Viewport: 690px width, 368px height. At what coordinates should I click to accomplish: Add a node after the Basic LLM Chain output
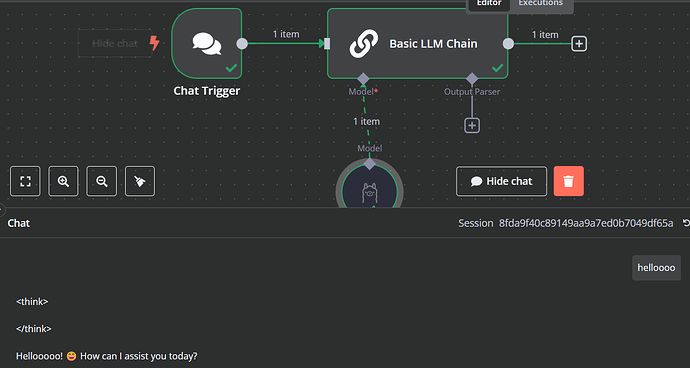579,44
